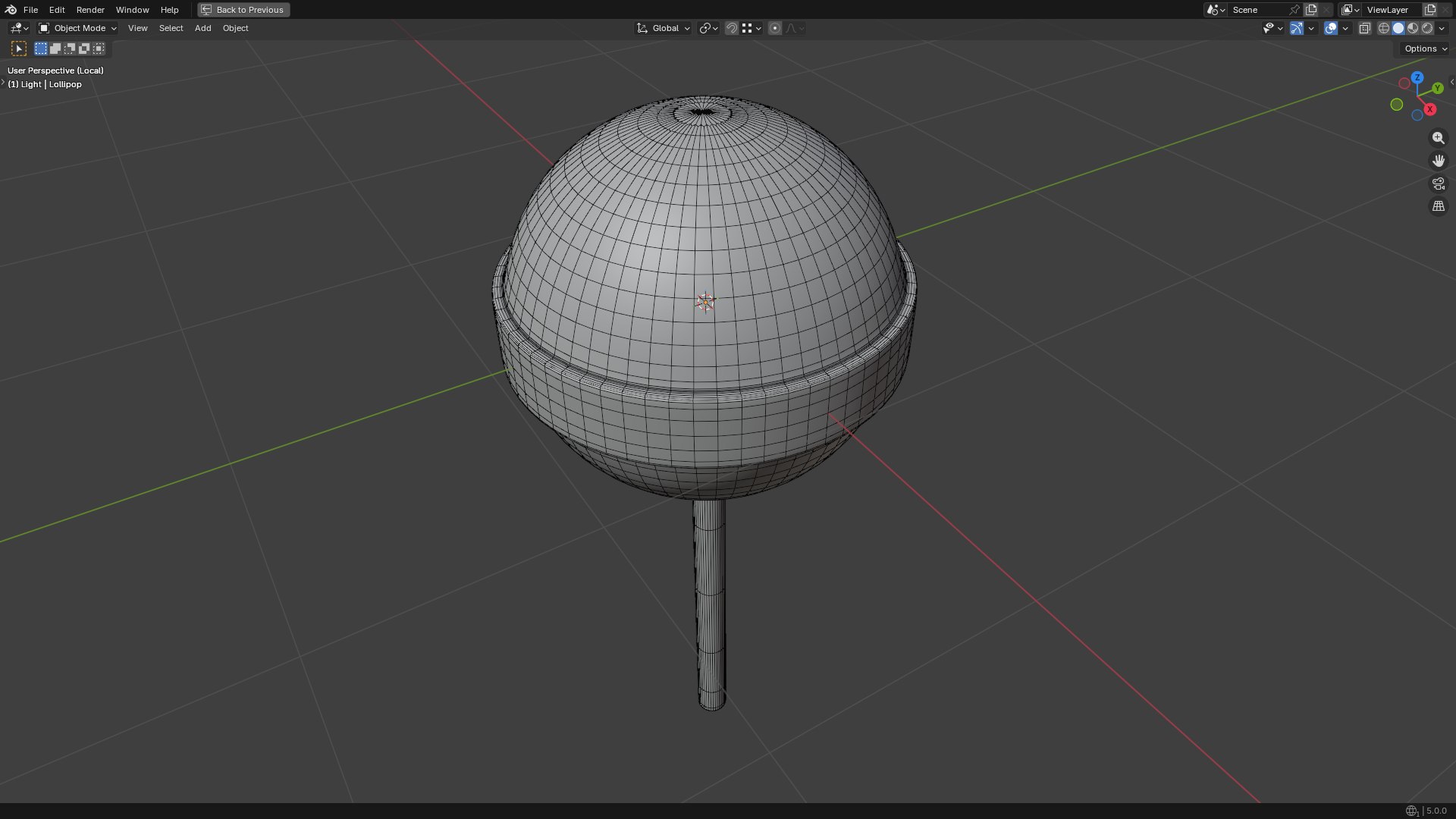Toggle viewport overlays display
The width and height of the screenshot is (1456, 819).
pos(1331,28)
